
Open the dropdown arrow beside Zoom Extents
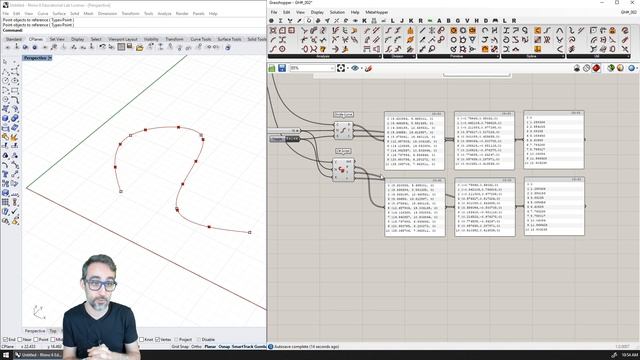point(347,68)
